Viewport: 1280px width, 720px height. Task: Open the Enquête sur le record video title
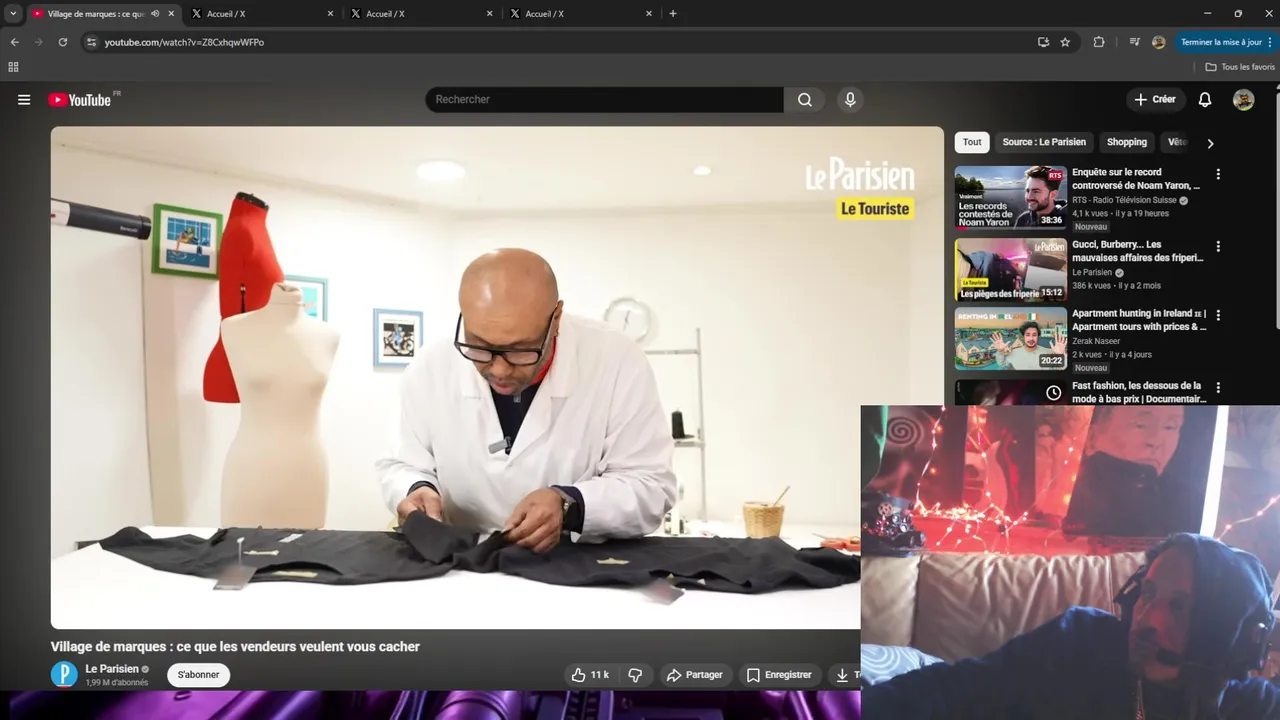pyautogui.click(x=1136, y=179)
